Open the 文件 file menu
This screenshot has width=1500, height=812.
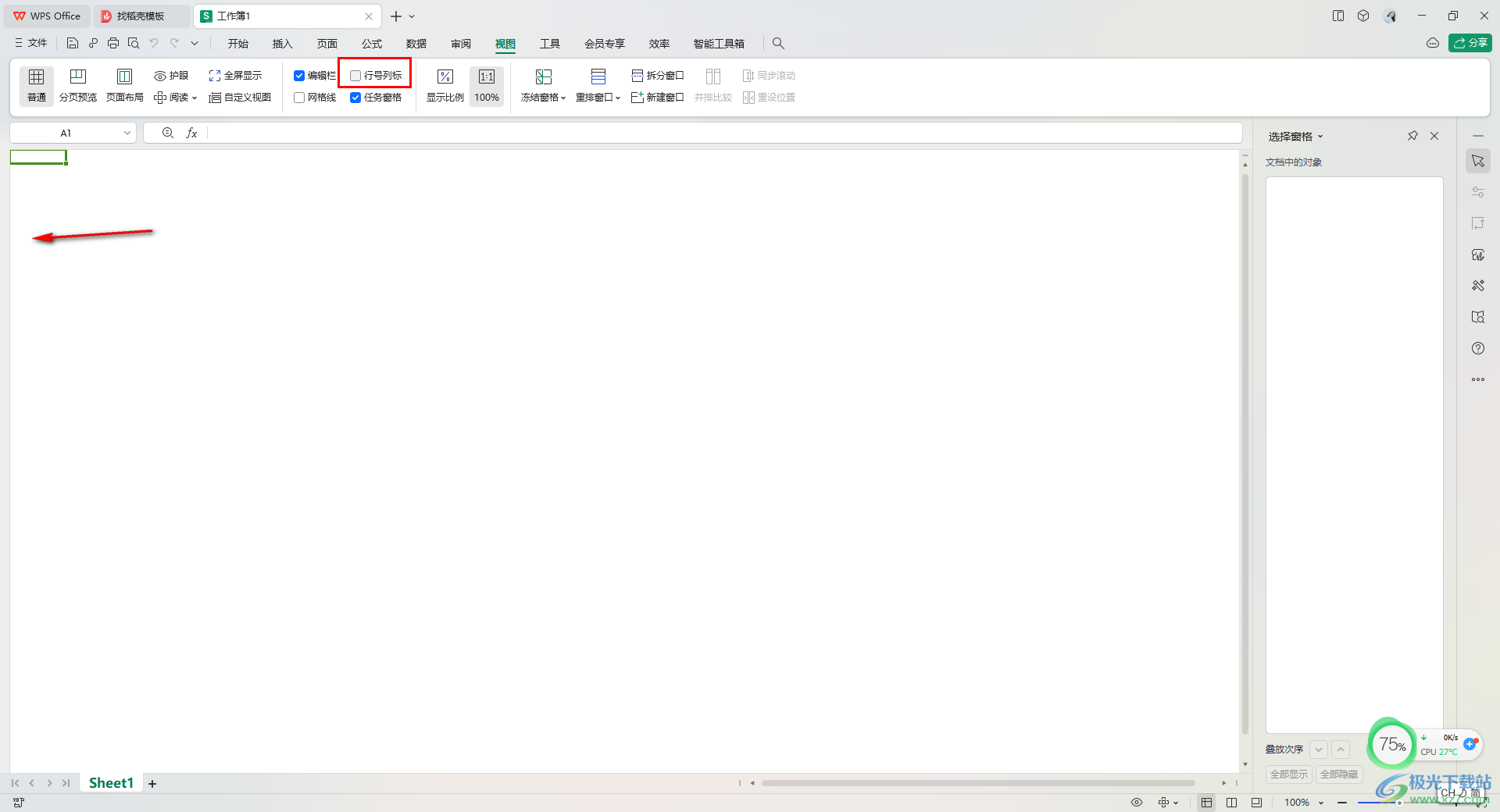(x=30, y=44)
